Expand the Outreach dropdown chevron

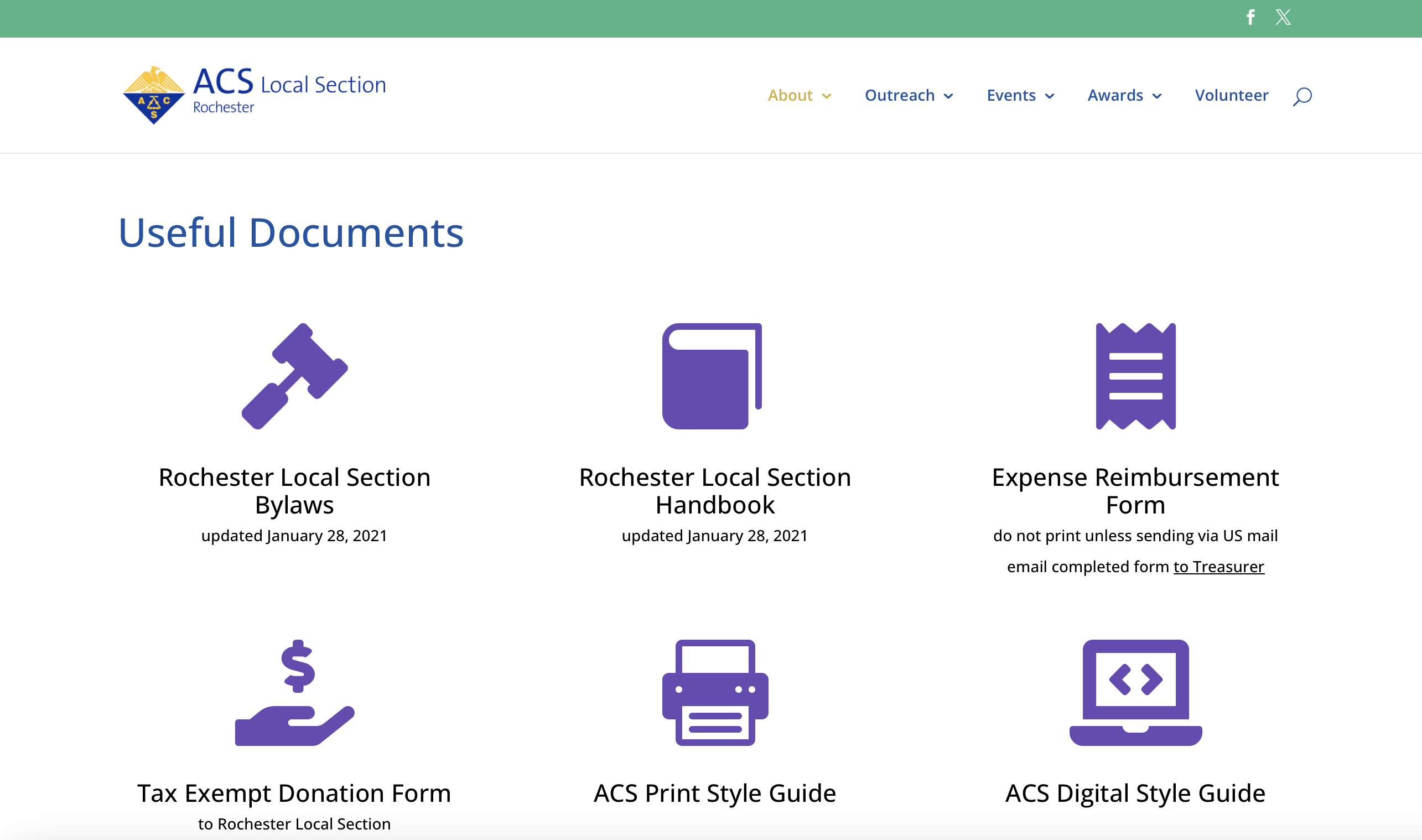(x=948, y=96)
